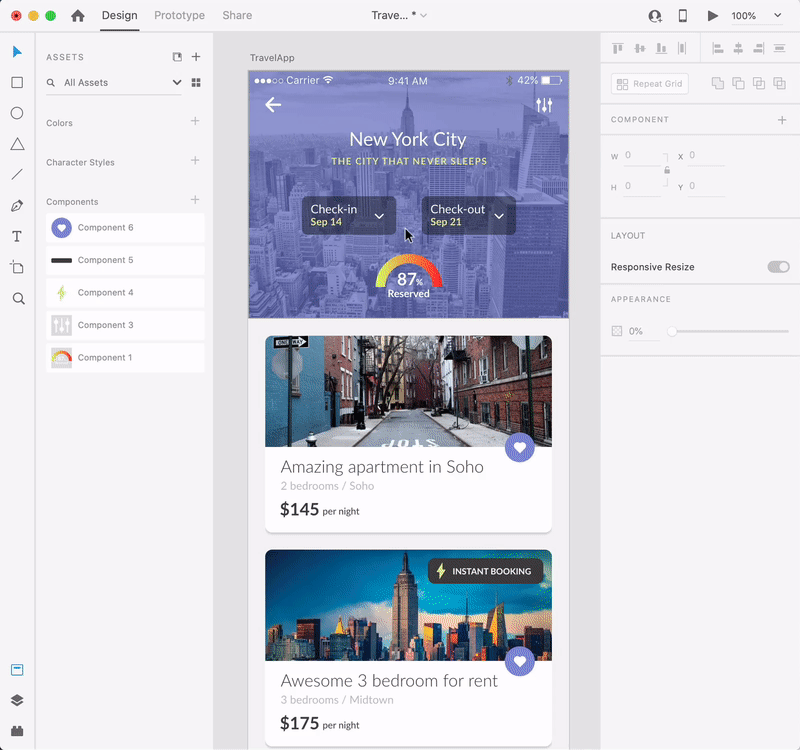Select the Text tool
The image size is (800, 750).
click(17, 237)
